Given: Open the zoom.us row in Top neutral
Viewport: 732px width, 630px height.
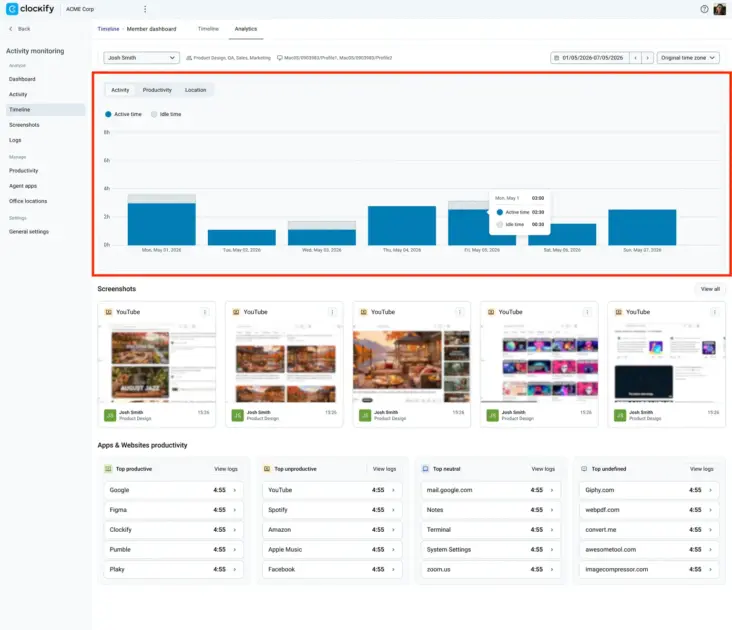Looking at the screenshot, I should (x=490, y=569).
